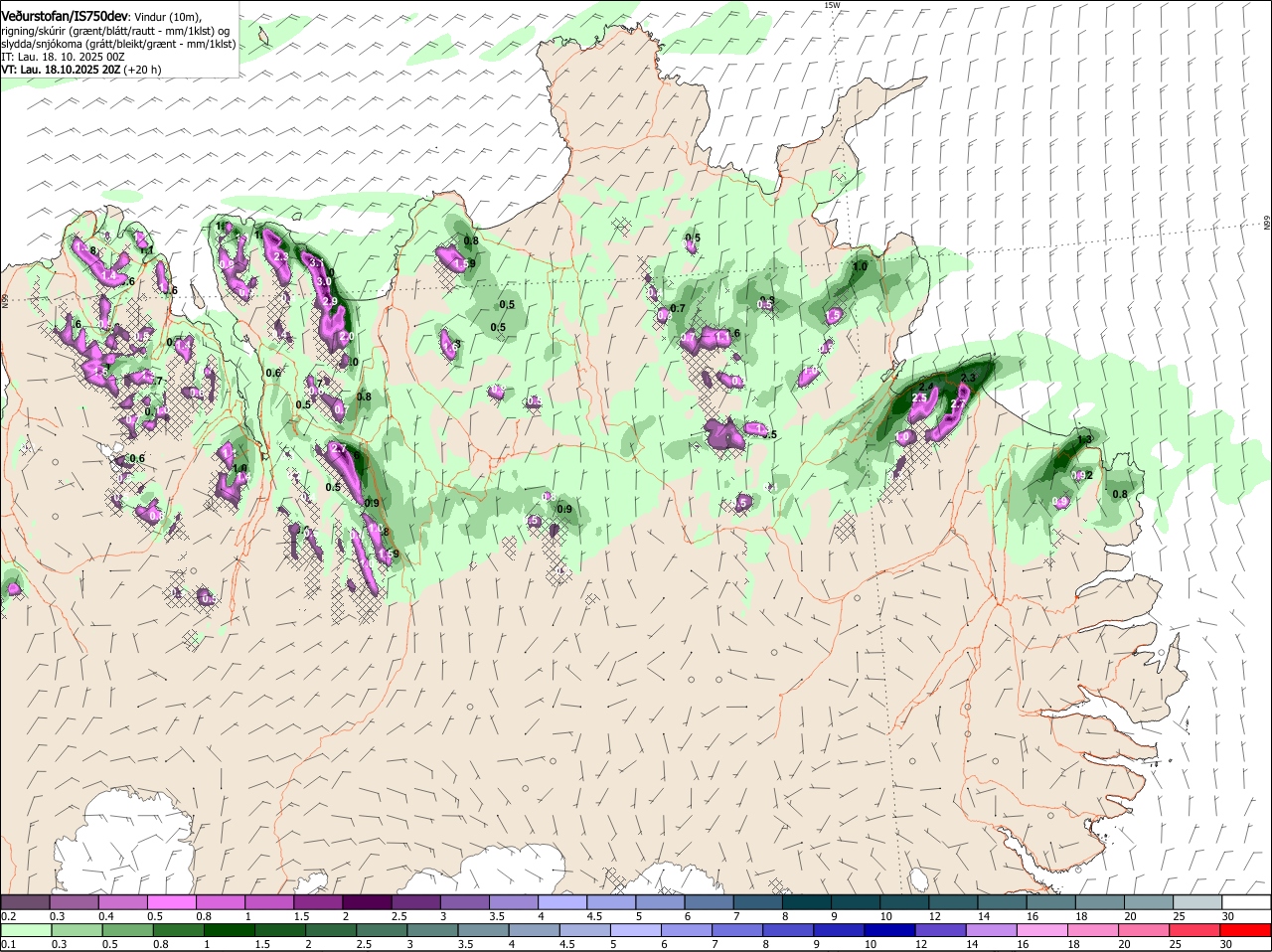Pick the darkest purple snow swatch between 2 and 2.5

(x=367, y=901)
